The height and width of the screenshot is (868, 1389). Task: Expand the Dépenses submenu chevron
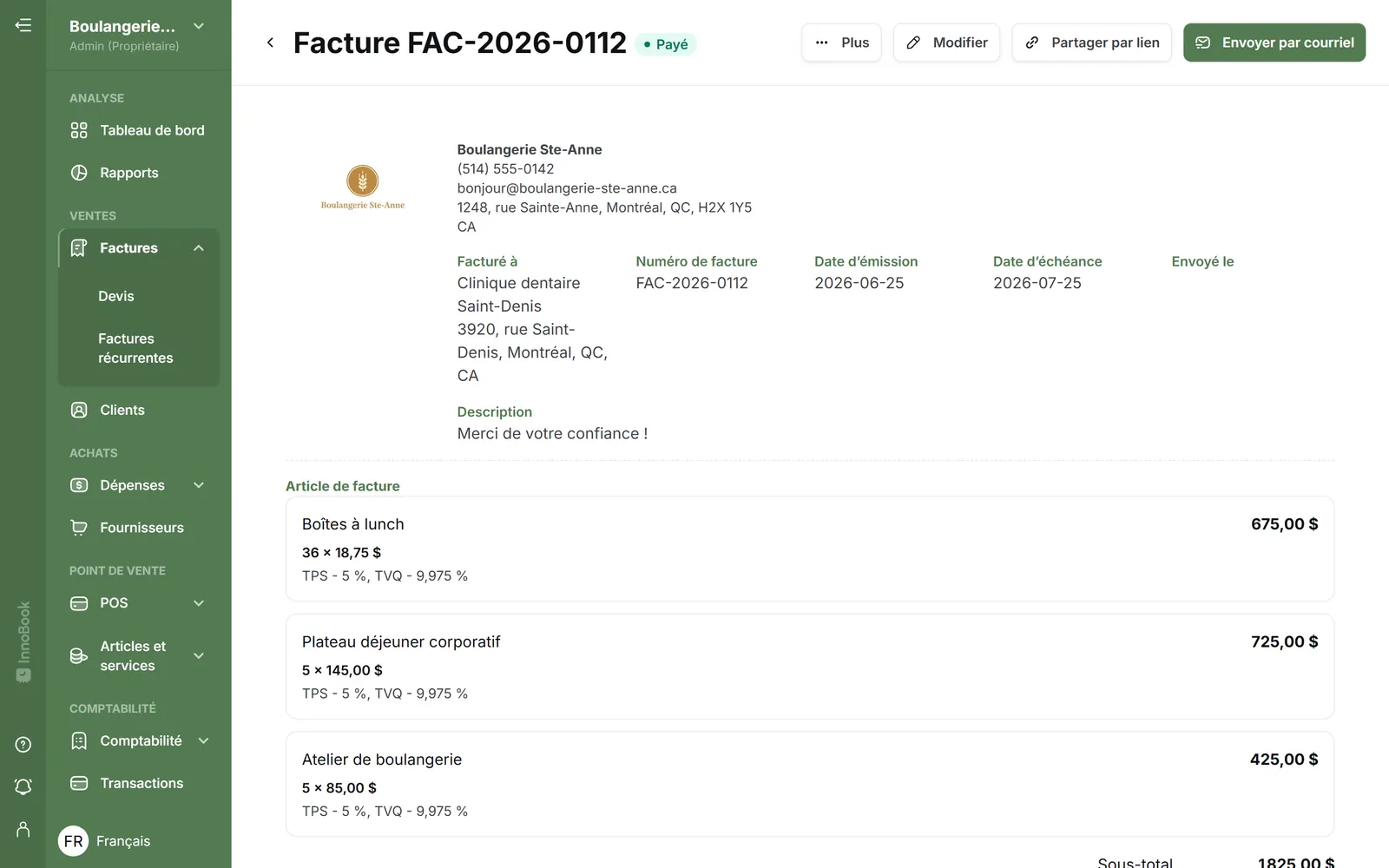point(199,485)
